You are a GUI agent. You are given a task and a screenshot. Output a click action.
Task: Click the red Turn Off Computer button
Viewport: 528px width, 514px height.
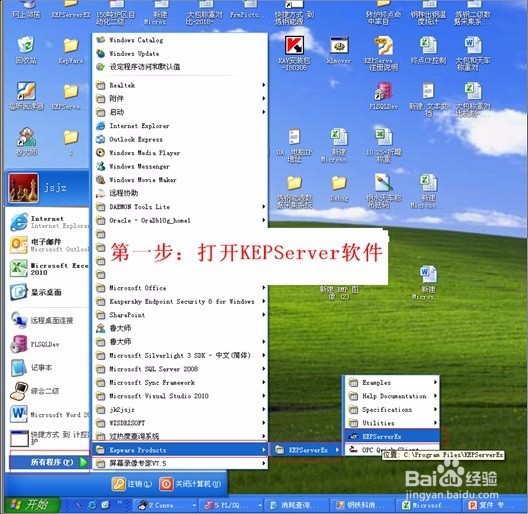166,484
